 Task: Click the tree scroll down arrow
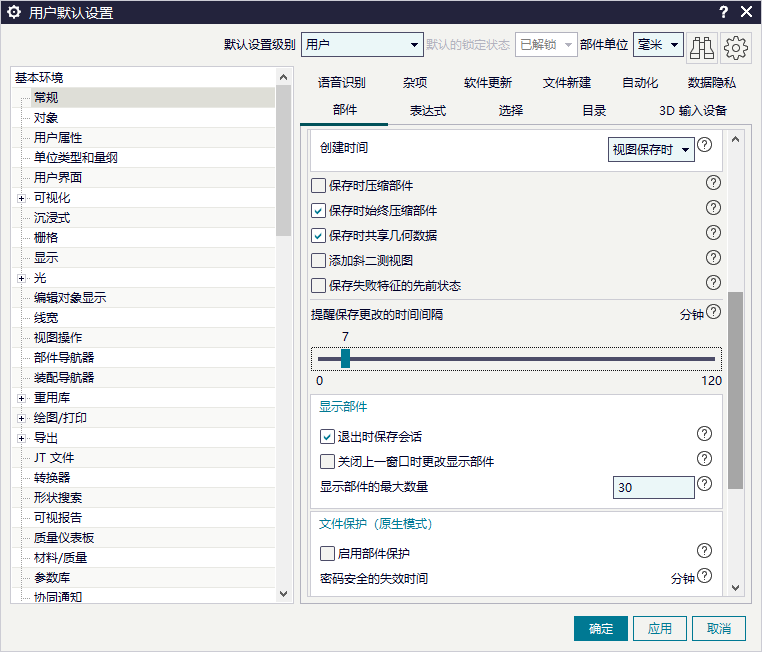point(284,594)
